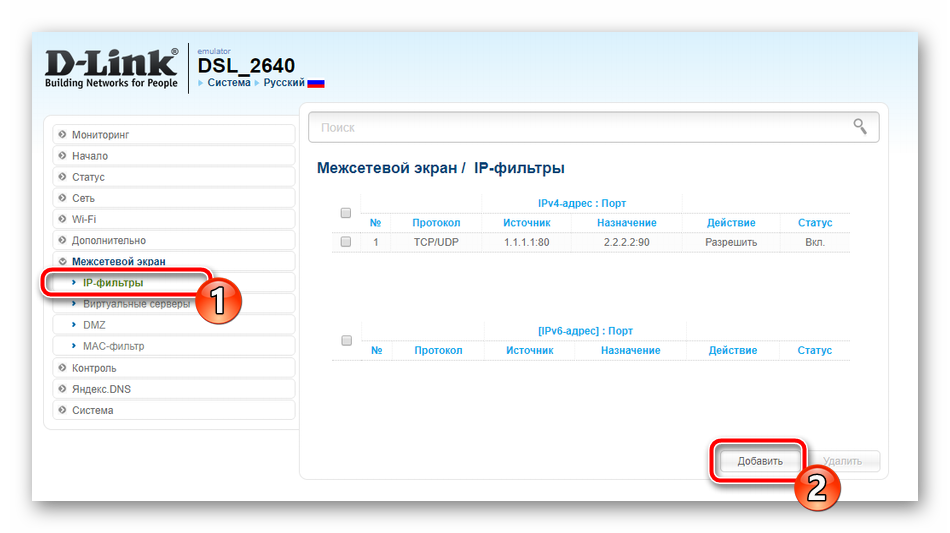The image size is (950, 533).
Task: Click the IPv4 Действие column header
Action: (x=731, y=223)
